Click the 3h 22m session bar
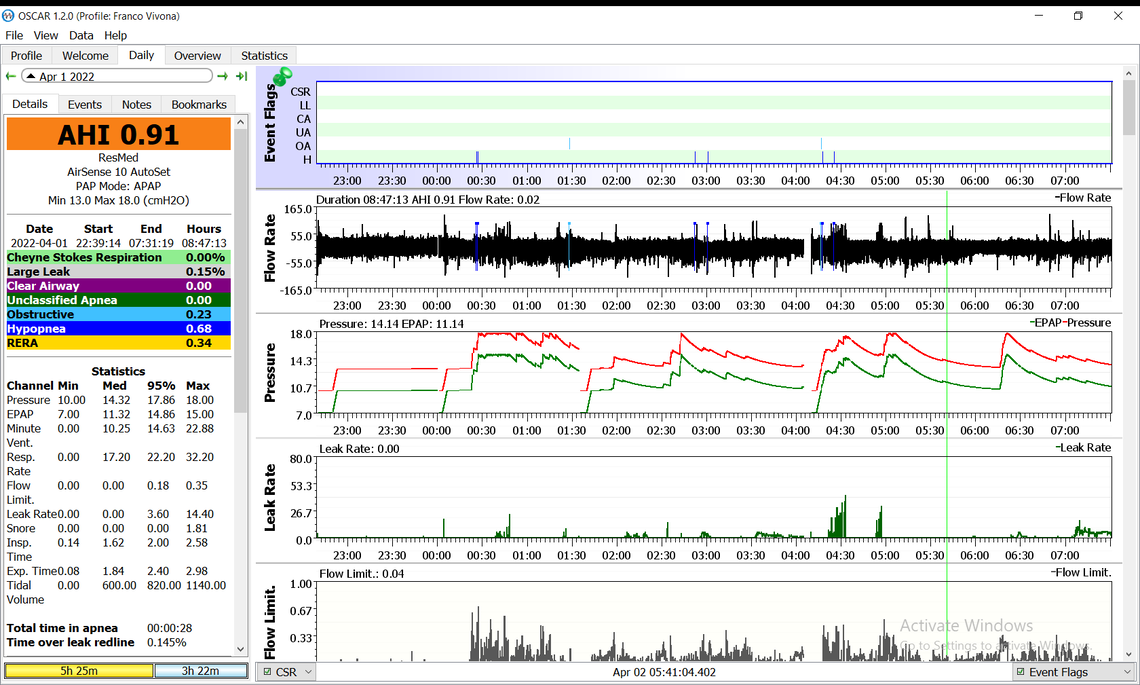1140x685 pixels. (200, 670)
